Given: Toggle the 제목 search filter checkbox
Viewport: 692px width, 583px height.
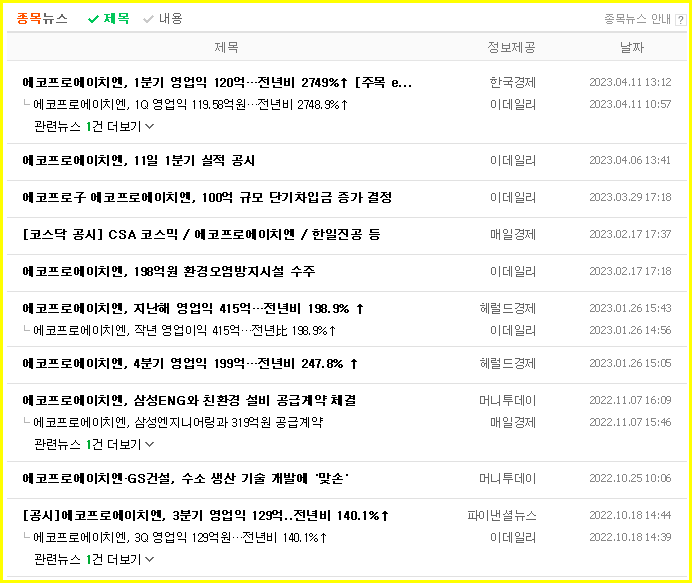Looking at the screenshot, I should pos(109,19).
